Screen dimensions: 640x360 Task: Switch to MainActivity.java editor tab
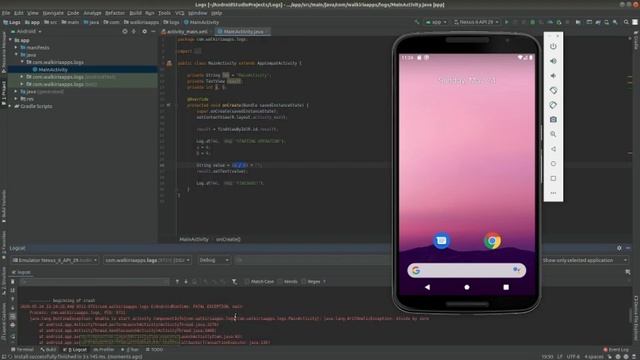tap(243, 31)
